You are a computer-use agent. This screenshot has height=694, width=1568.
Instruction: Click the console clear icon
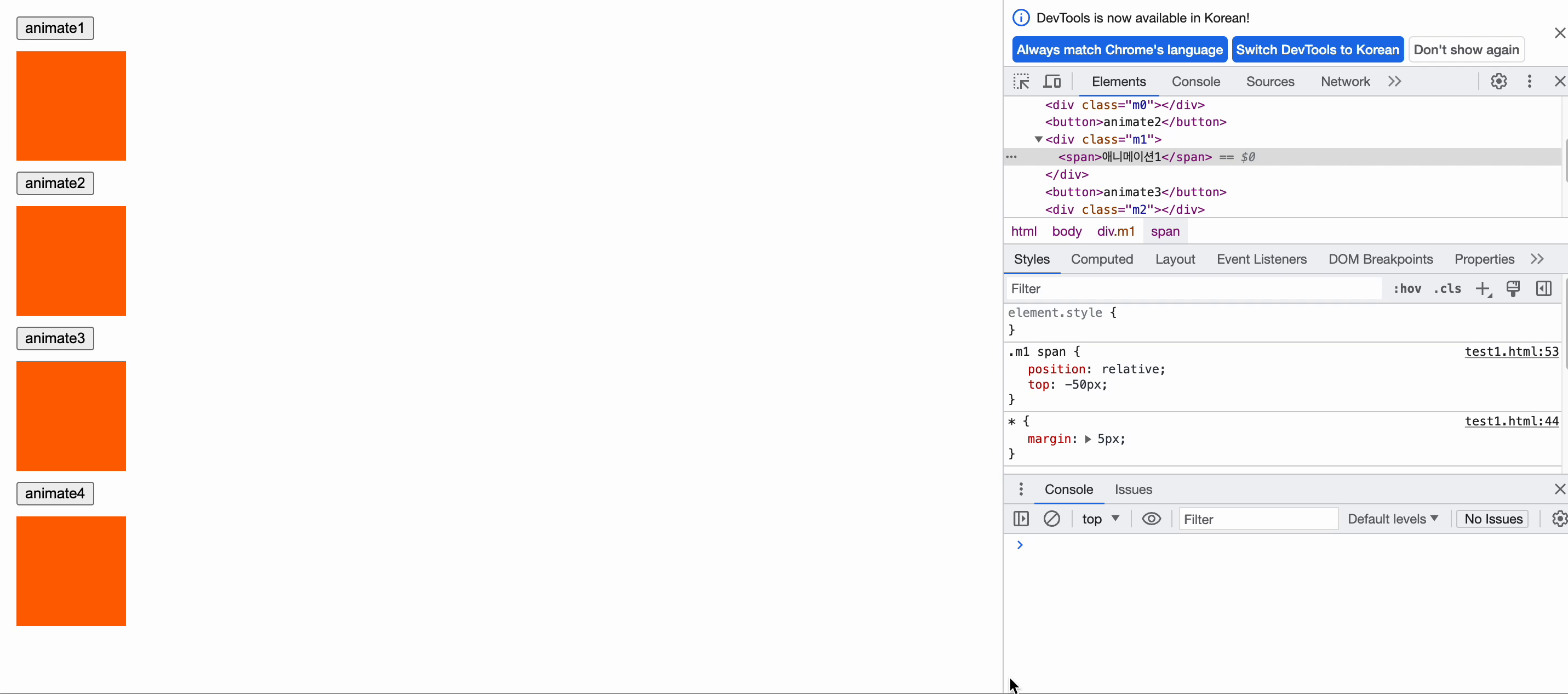coord(1052,518)
